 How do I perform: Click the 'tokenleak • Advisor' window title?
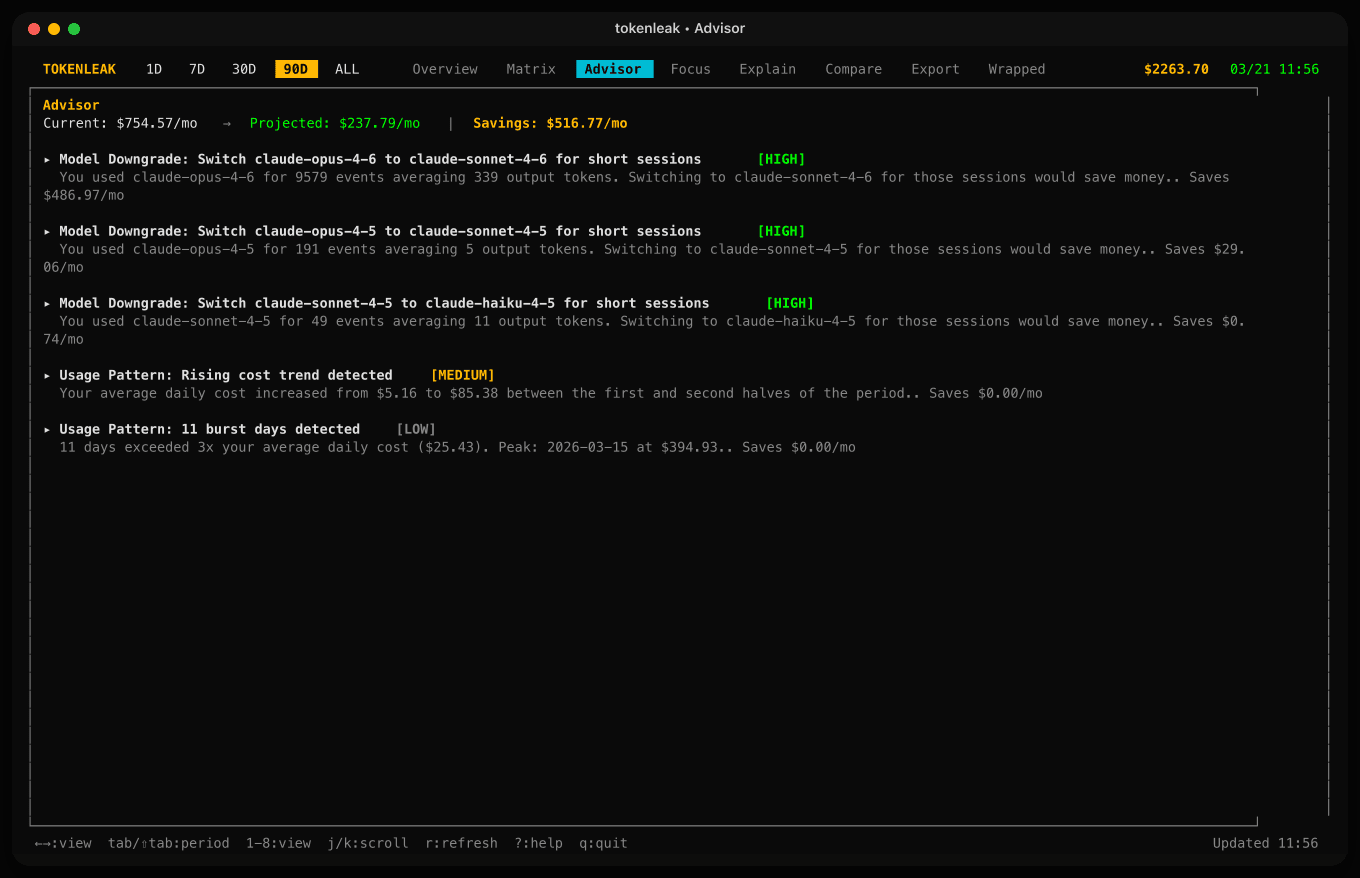click(x=680, y=28)
